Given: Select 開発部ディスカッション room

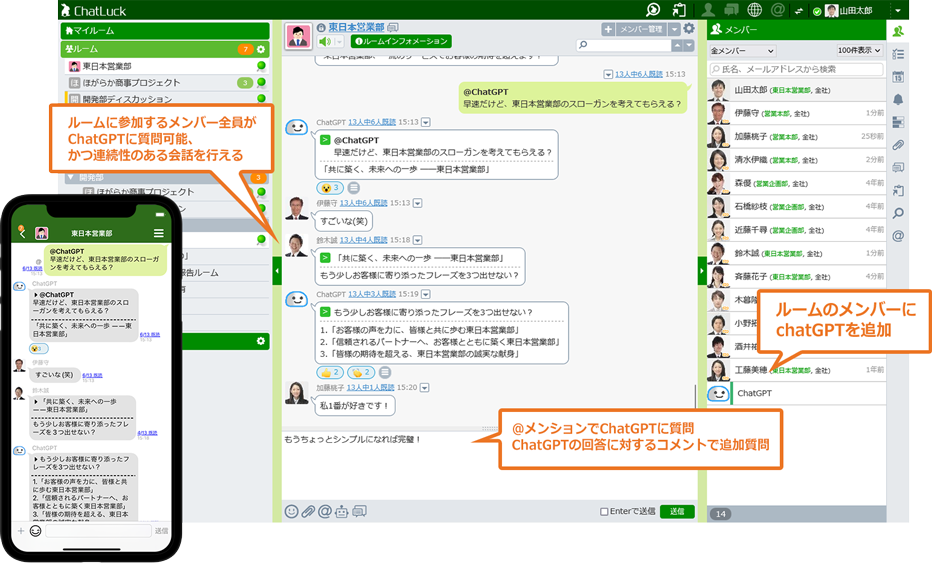Looking at the screenshot, I should pos(166,98).
